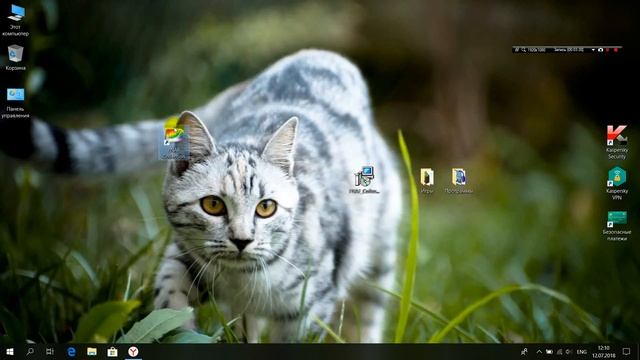Image resolution: width=640 pixels, height=360 pixels.
Task: Open the People icon in system tray
Action: pyautogui.click(x=524, y=351)
